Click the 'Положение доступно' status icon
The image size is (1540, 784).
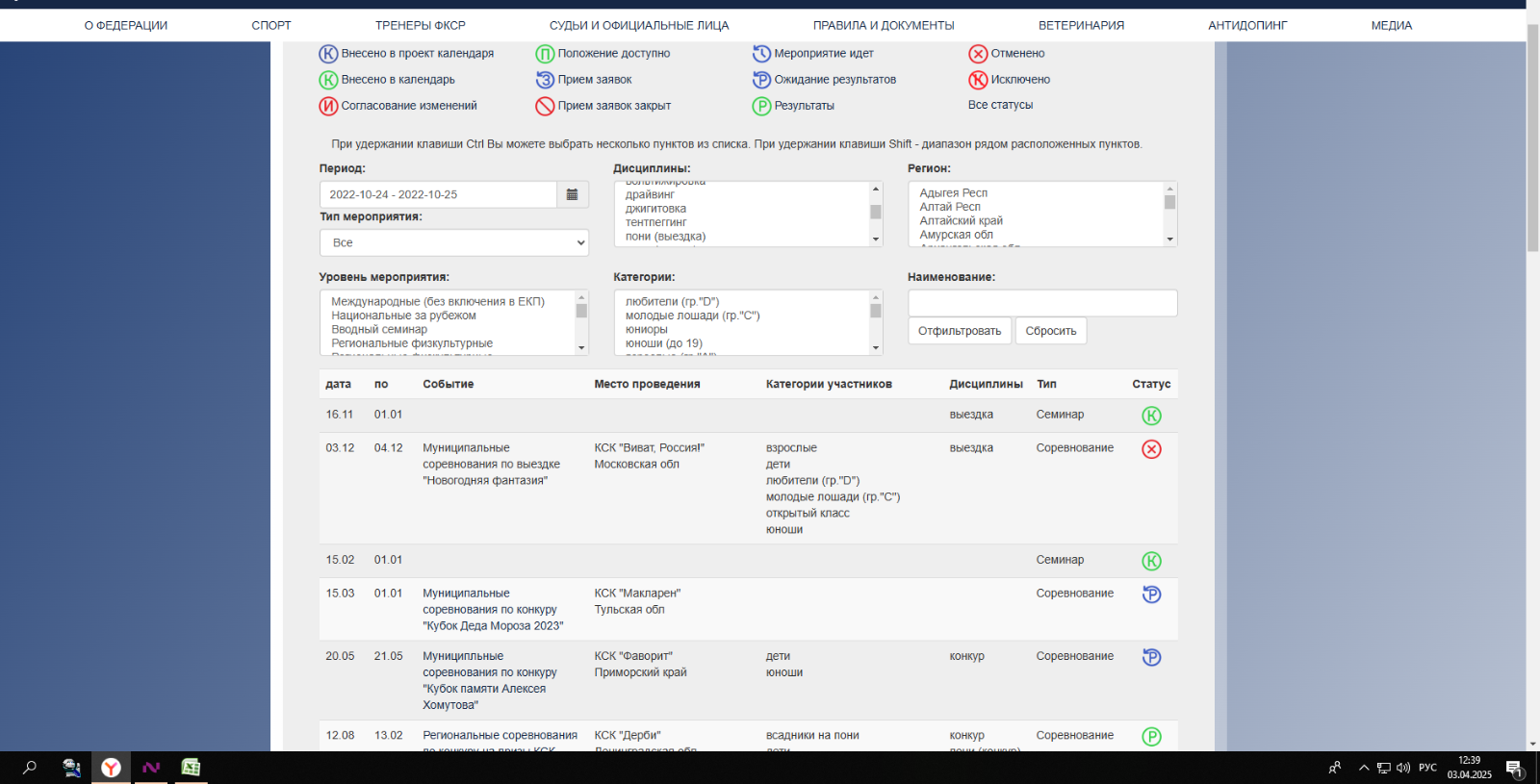(x=545, y=54)
